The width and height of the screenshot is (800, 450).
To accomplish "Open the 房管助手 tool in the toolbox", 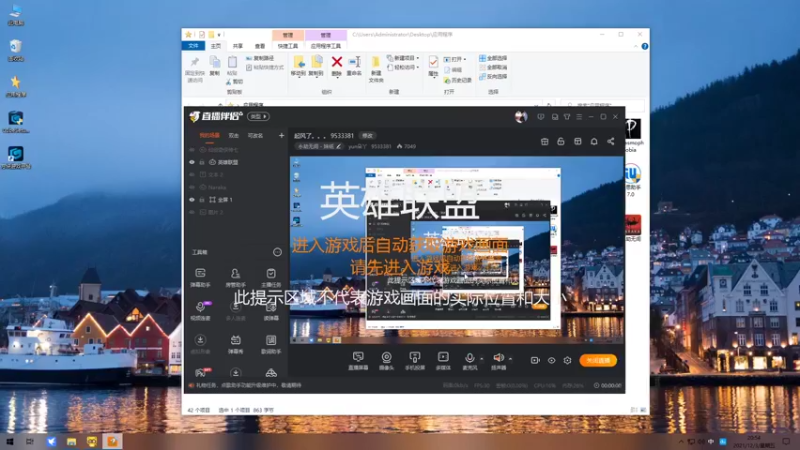I will pyautogui.click(x=235, y=278).
